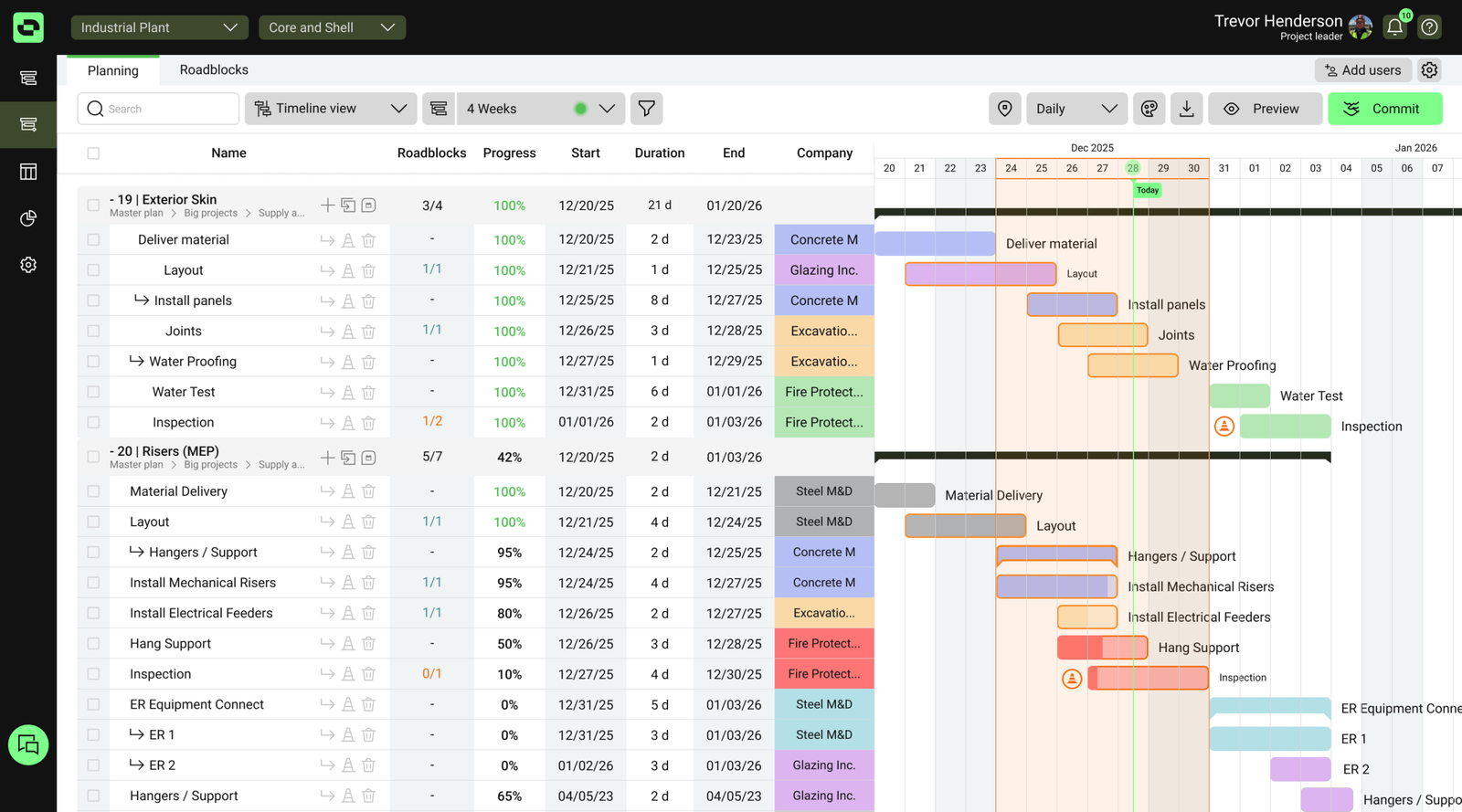This screenshot has height=812, width=1462.
Task: Open the table columns sidebar icon
Action: click(x=28, y=172)
